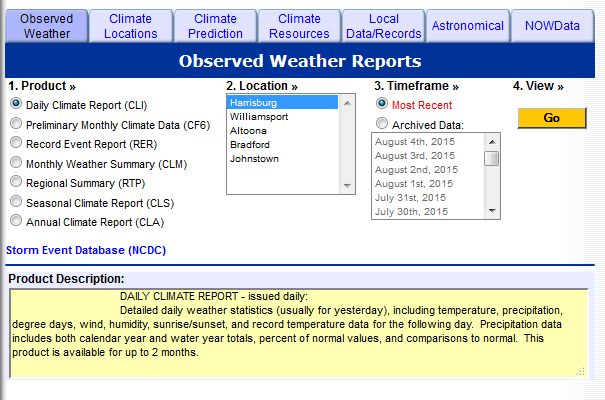Select the Most Recent timeframe radio button
The image size is (605, 400).
click(x=382, y=103)
